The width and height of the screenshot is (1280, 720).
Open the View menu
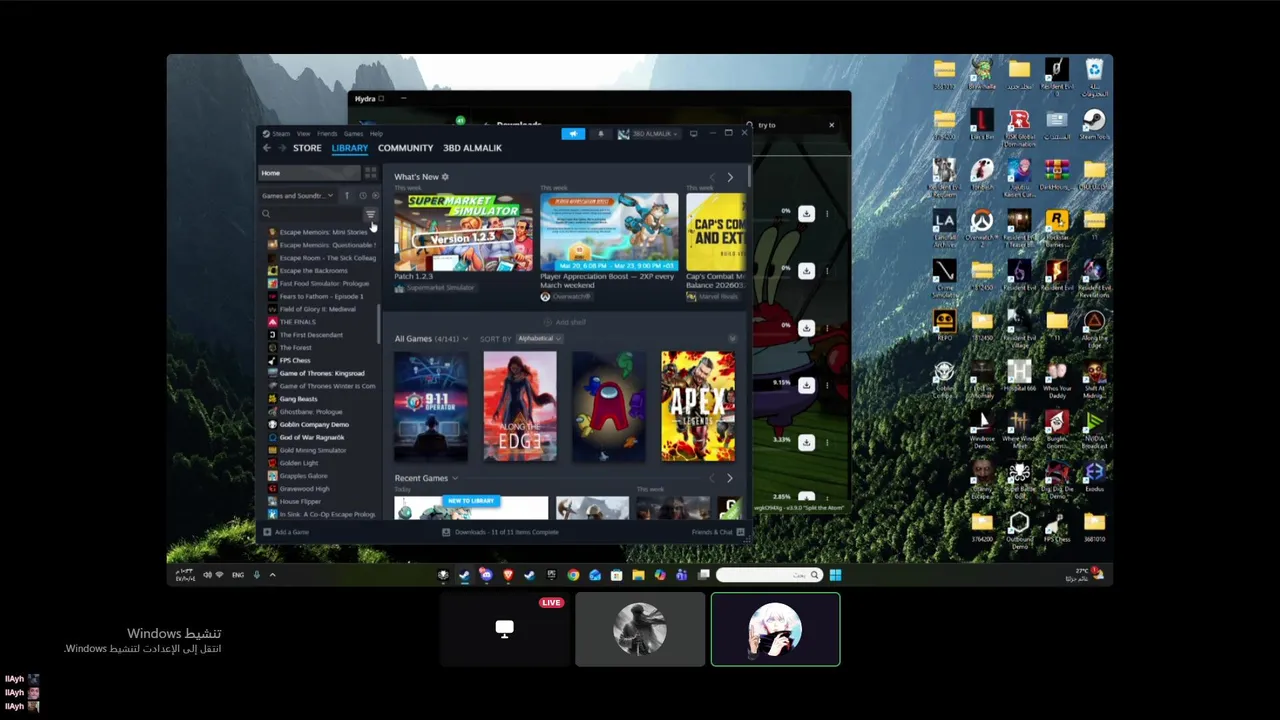303,134
